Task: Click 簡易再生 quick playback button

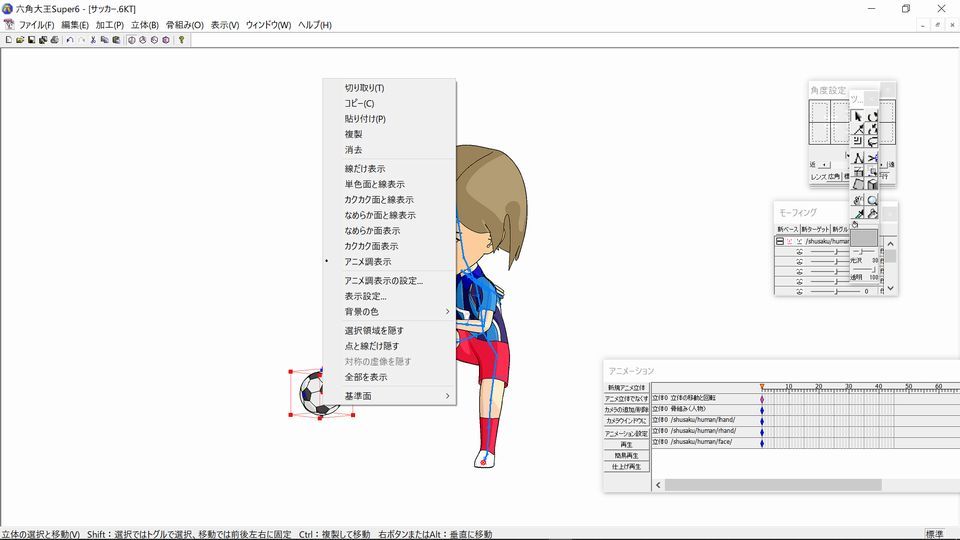Action: click(x=626, y=456)
